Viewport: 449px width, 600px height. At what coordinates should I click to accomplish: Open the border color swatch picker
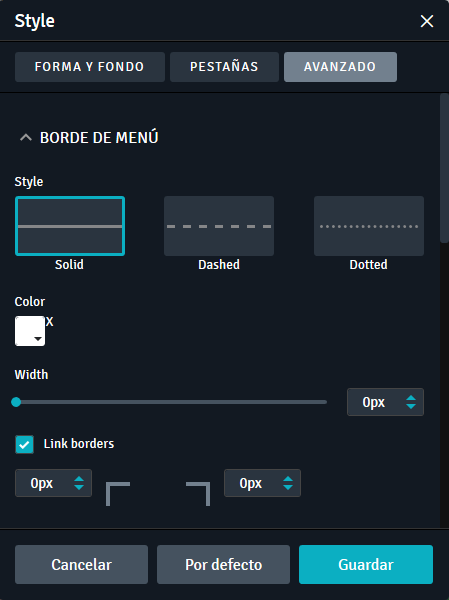coord(30,331)
